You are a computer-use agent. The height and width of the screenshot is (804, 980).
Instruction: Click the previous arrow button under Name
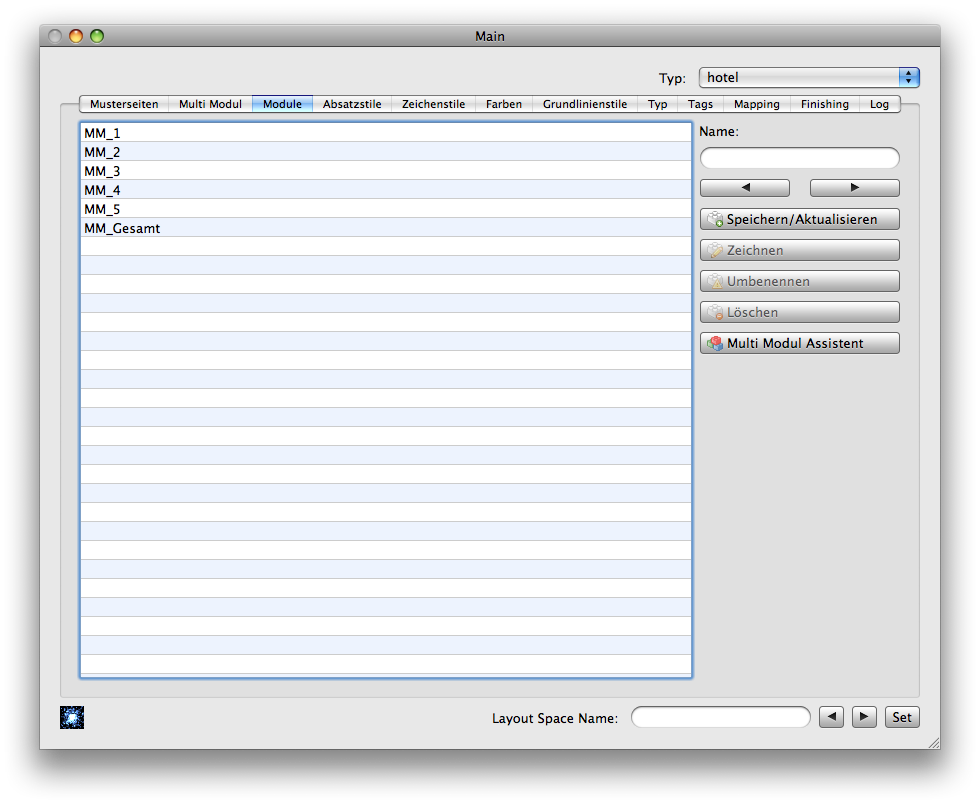[745, 188]
